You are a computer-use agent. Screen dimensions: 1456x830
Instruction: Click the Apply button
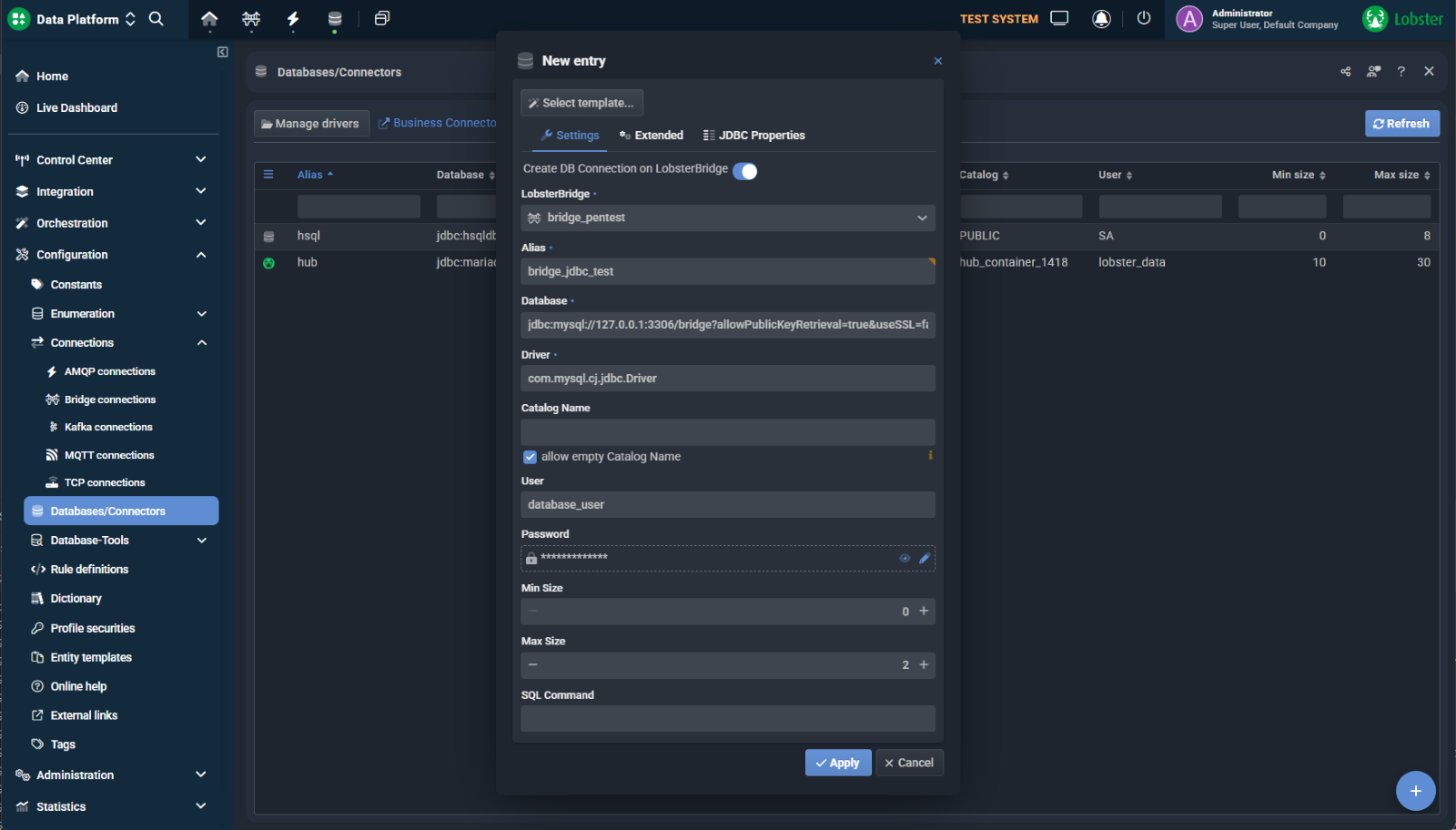click(x=838, y=764)
